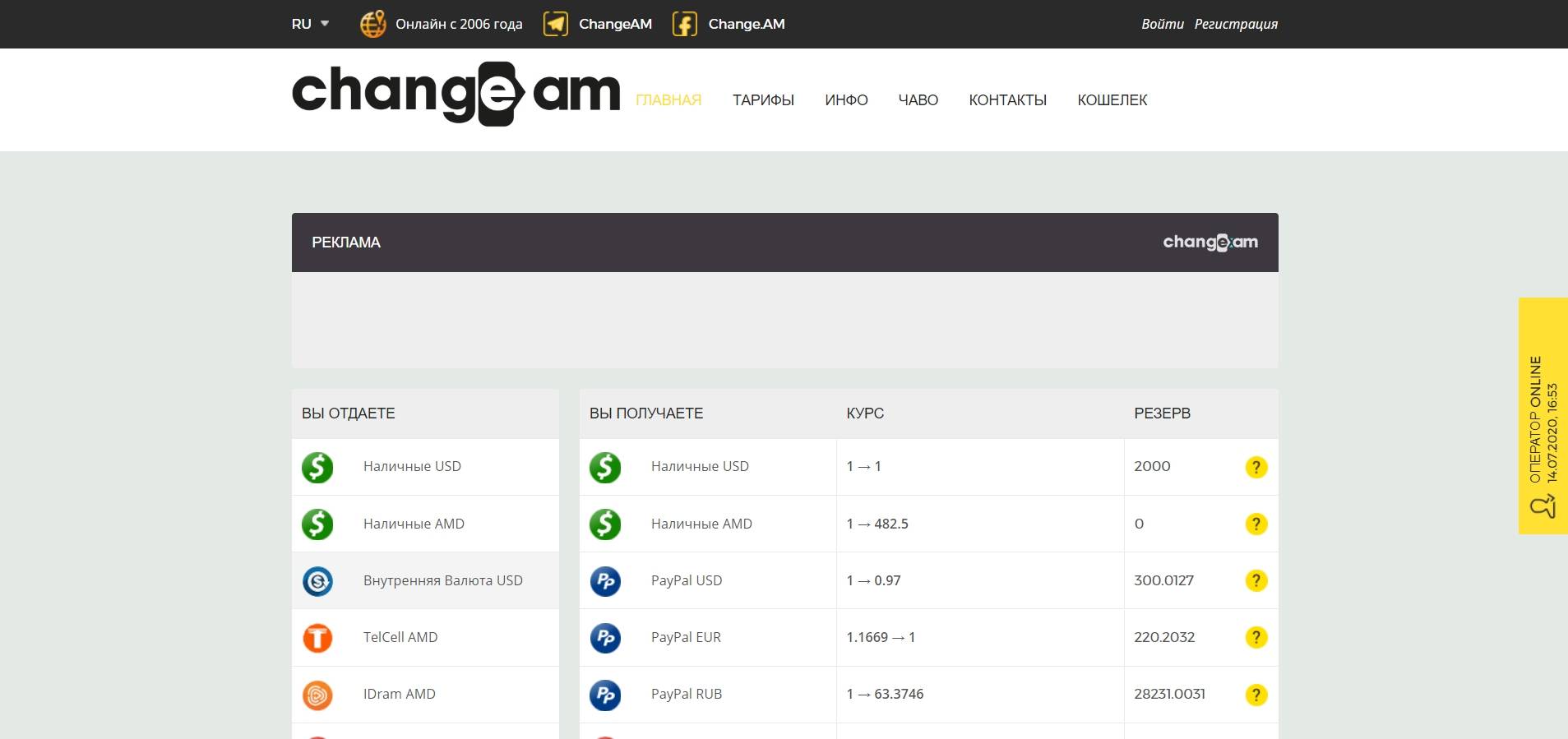Image resolution: width=1568 pixels, height=739 pixels.
Task: Select 'PayPal EUR' in the receive list
Action: pos(686,637)
